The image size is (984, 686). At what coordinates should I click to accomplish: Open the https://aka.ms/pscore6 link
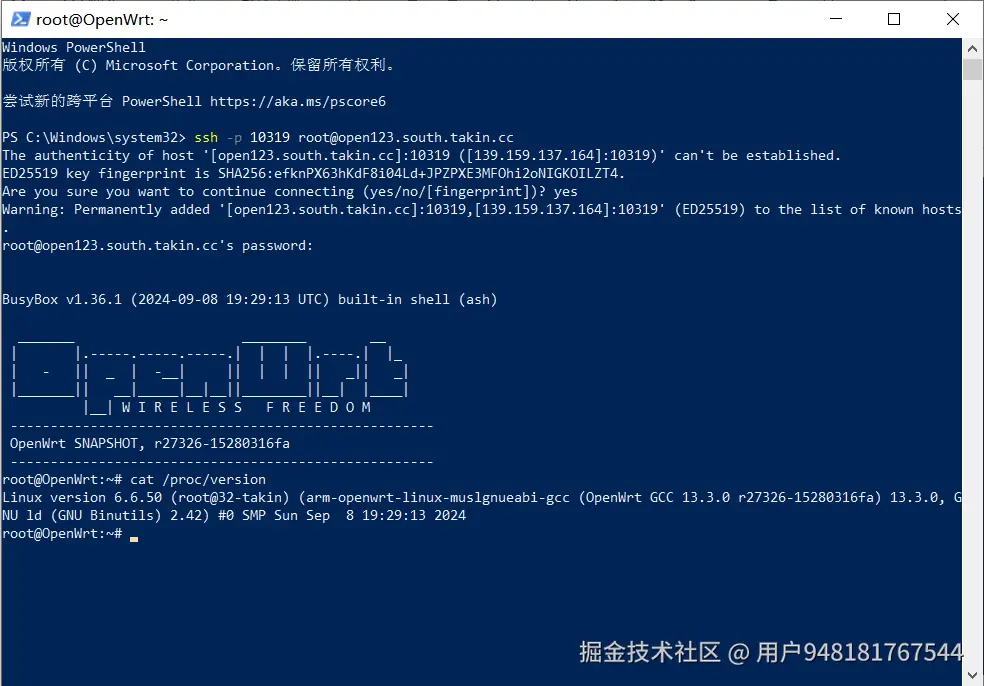(297, 101)
